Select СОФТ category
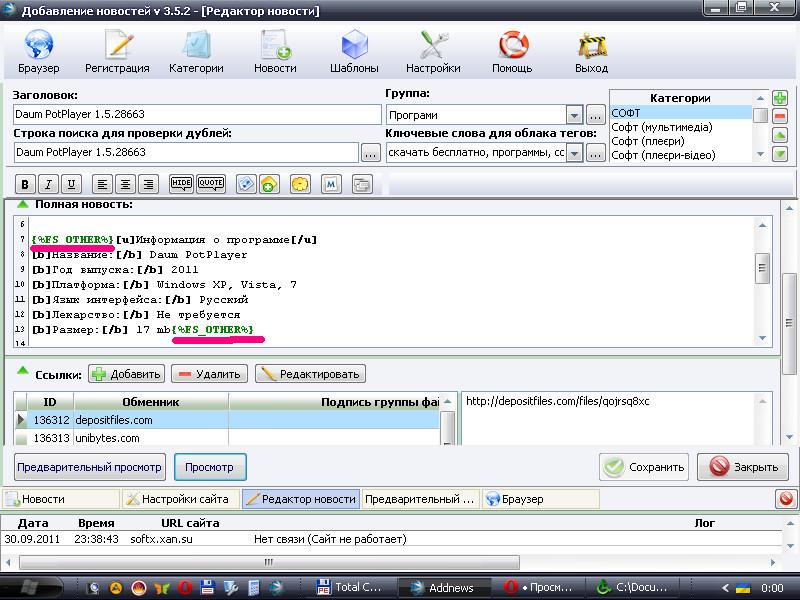800x600 pixels. [681, 113]
